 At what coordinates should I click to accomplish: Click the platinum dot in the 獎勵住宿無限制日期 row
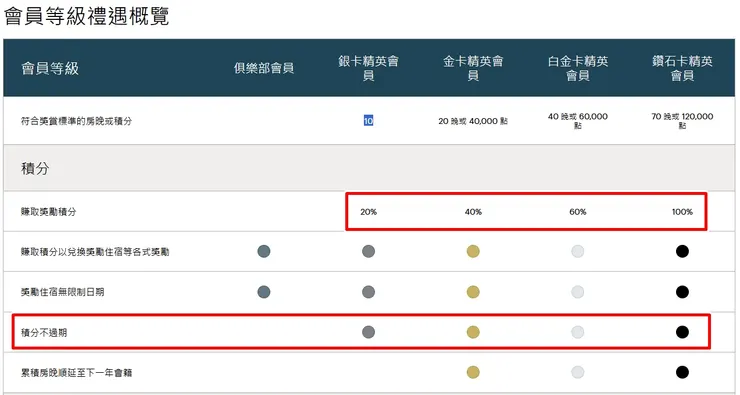point(578,292)
